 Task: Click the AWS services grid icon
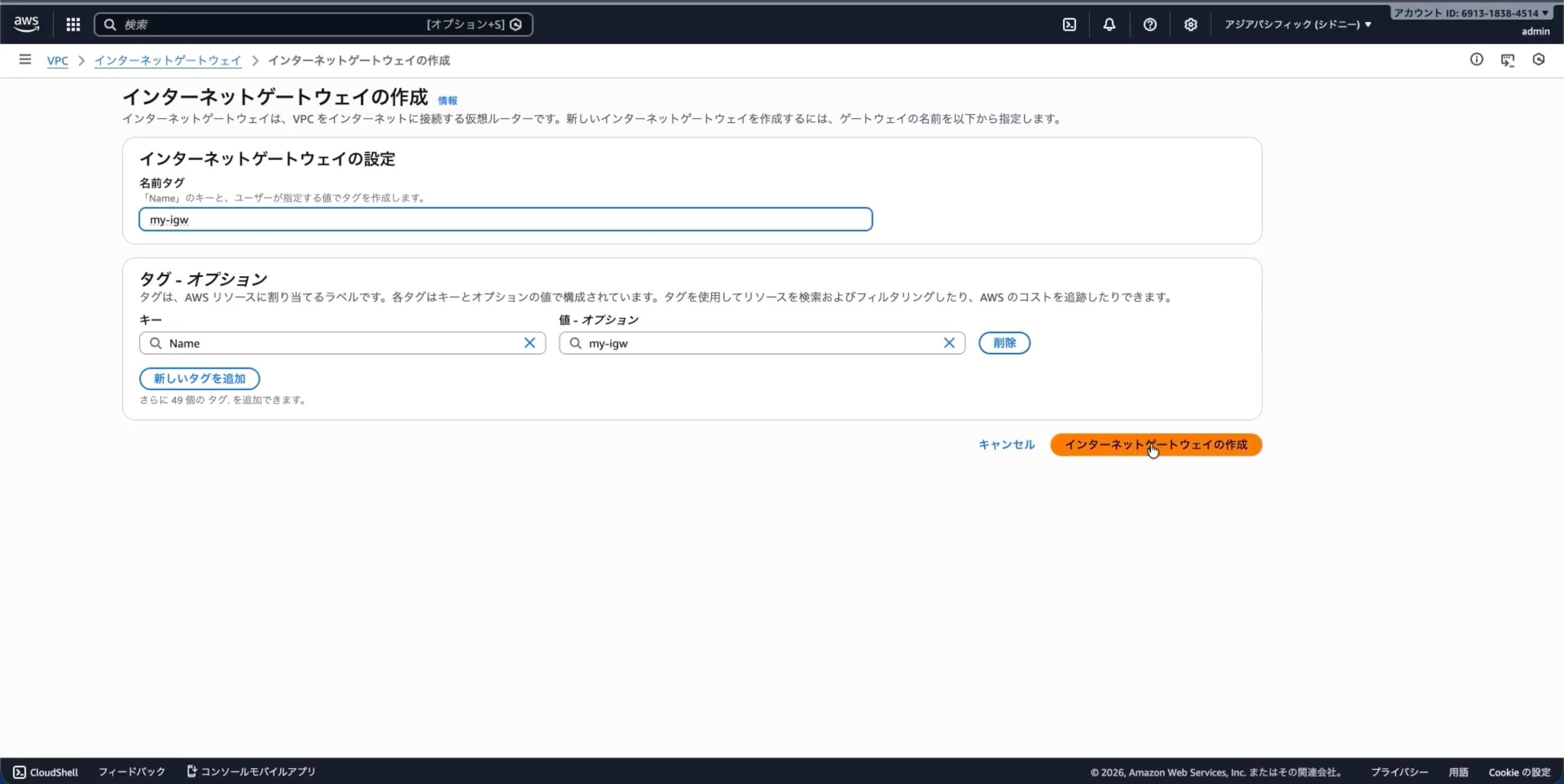(73, 24)
